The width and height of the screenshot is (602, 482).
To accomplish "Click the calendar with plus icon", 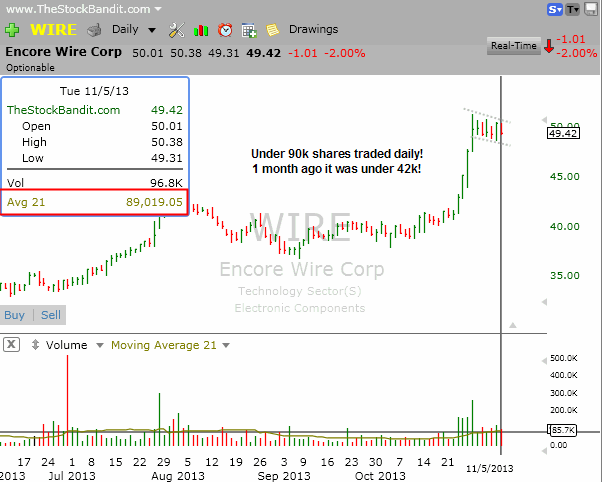I will pos(249,30).
